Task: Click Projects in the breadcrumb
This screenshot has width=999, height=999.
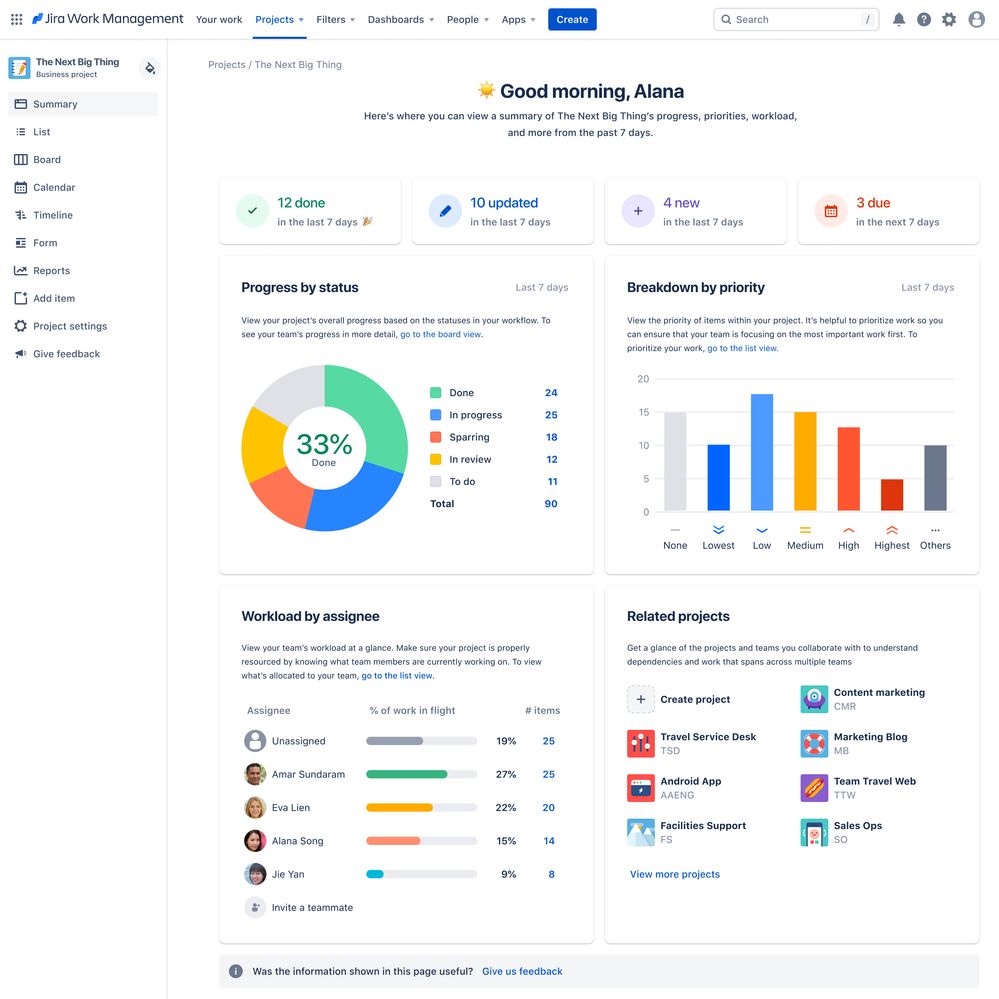Action: click(226, 64)
